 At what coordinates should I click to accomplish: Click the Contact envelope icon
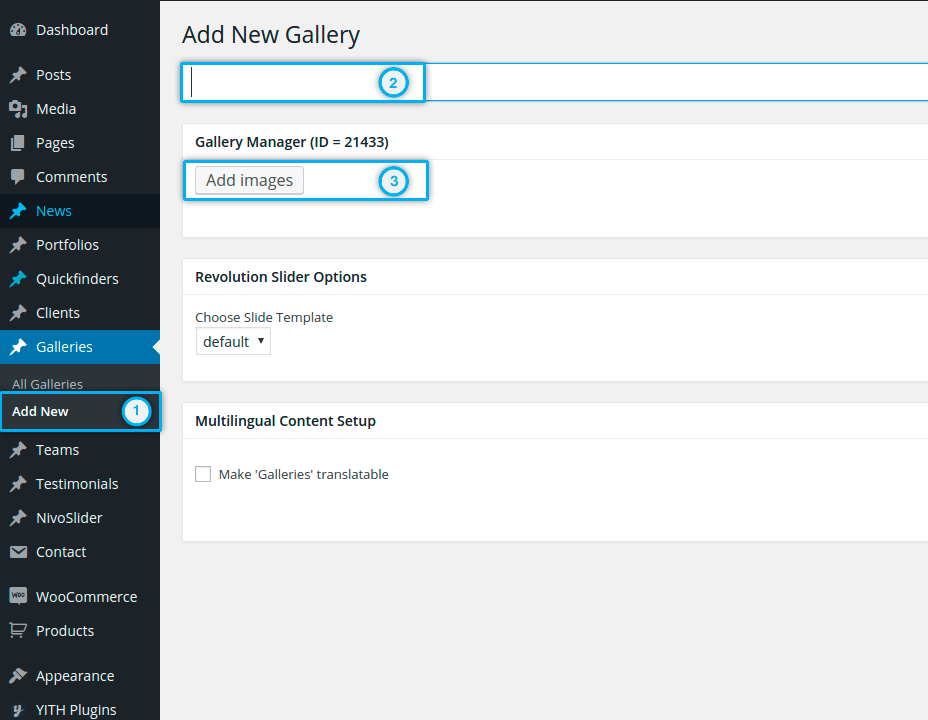pyautogui.click(x=18, y=552)
